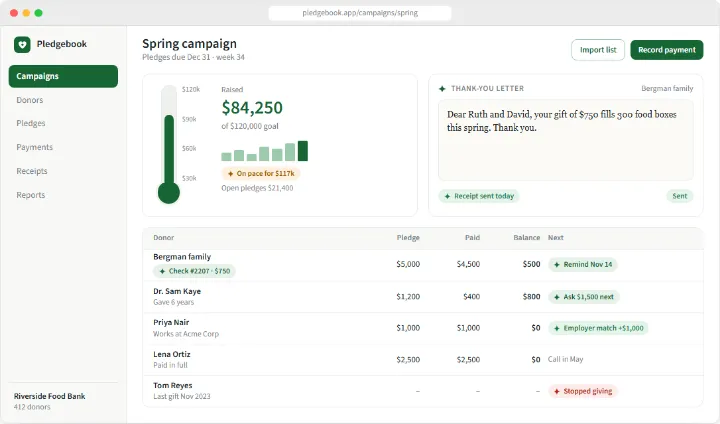The image size is (720, 424).
Task: Click the Paid column header
Action: (x=472, y=237)
